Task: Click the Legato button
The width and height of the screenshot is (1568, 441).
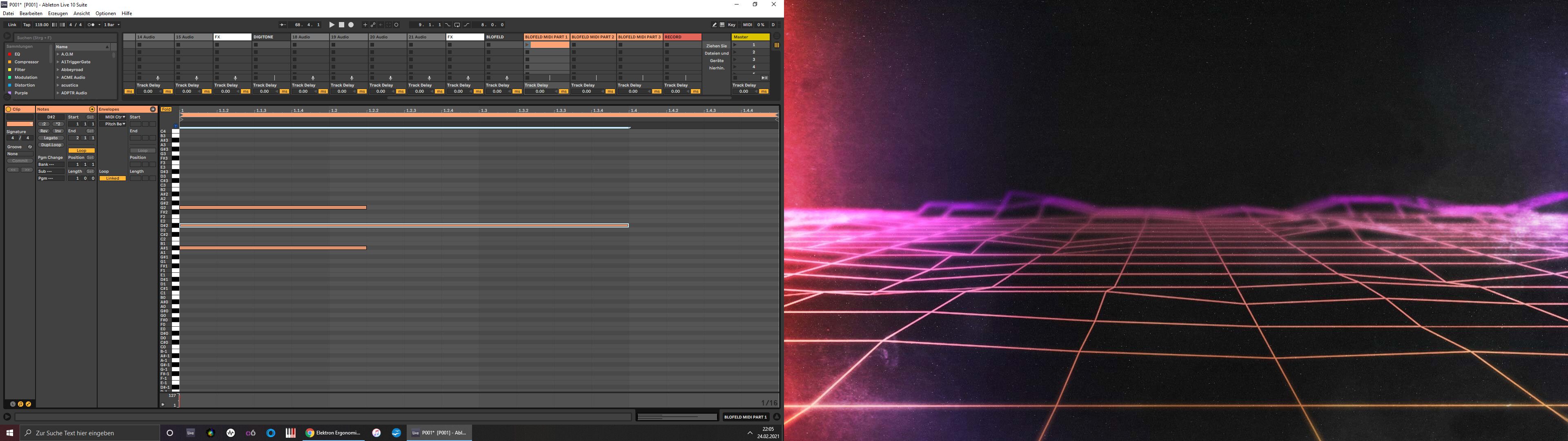Action: tap(51, 138)
